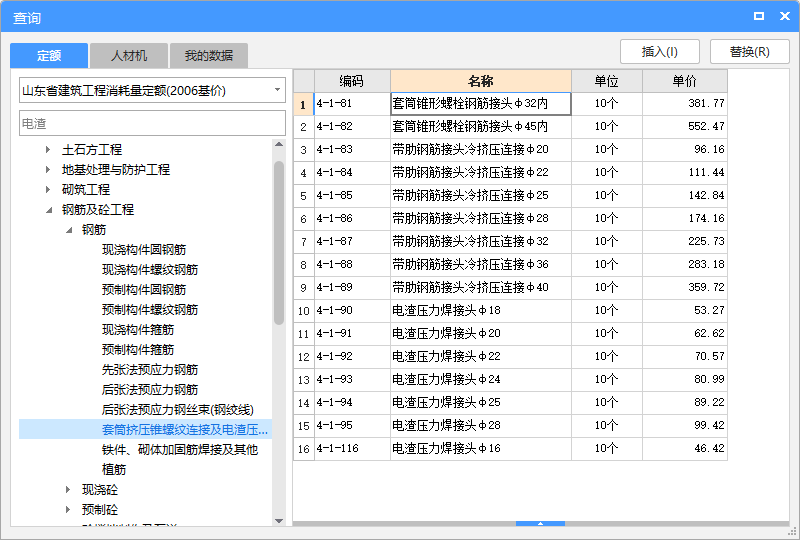Select row 带肋钢筋接头冷挤压连接Φ25
Image resolution: width=800 pixels, height=540 pixels.
click(481, 195)
